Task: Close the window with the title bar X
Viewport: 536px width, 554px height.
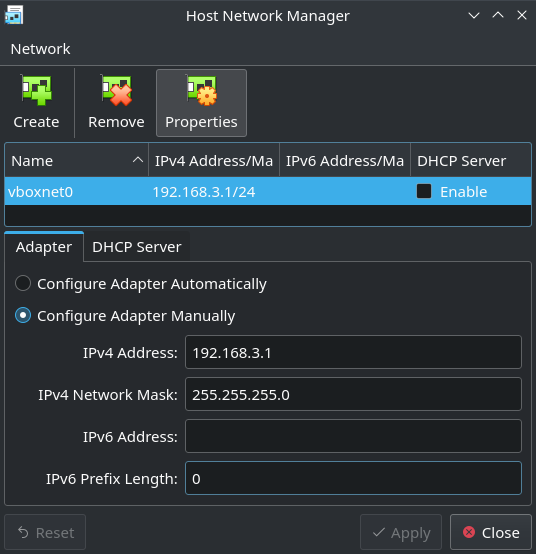Action: (x=522, y=15)
